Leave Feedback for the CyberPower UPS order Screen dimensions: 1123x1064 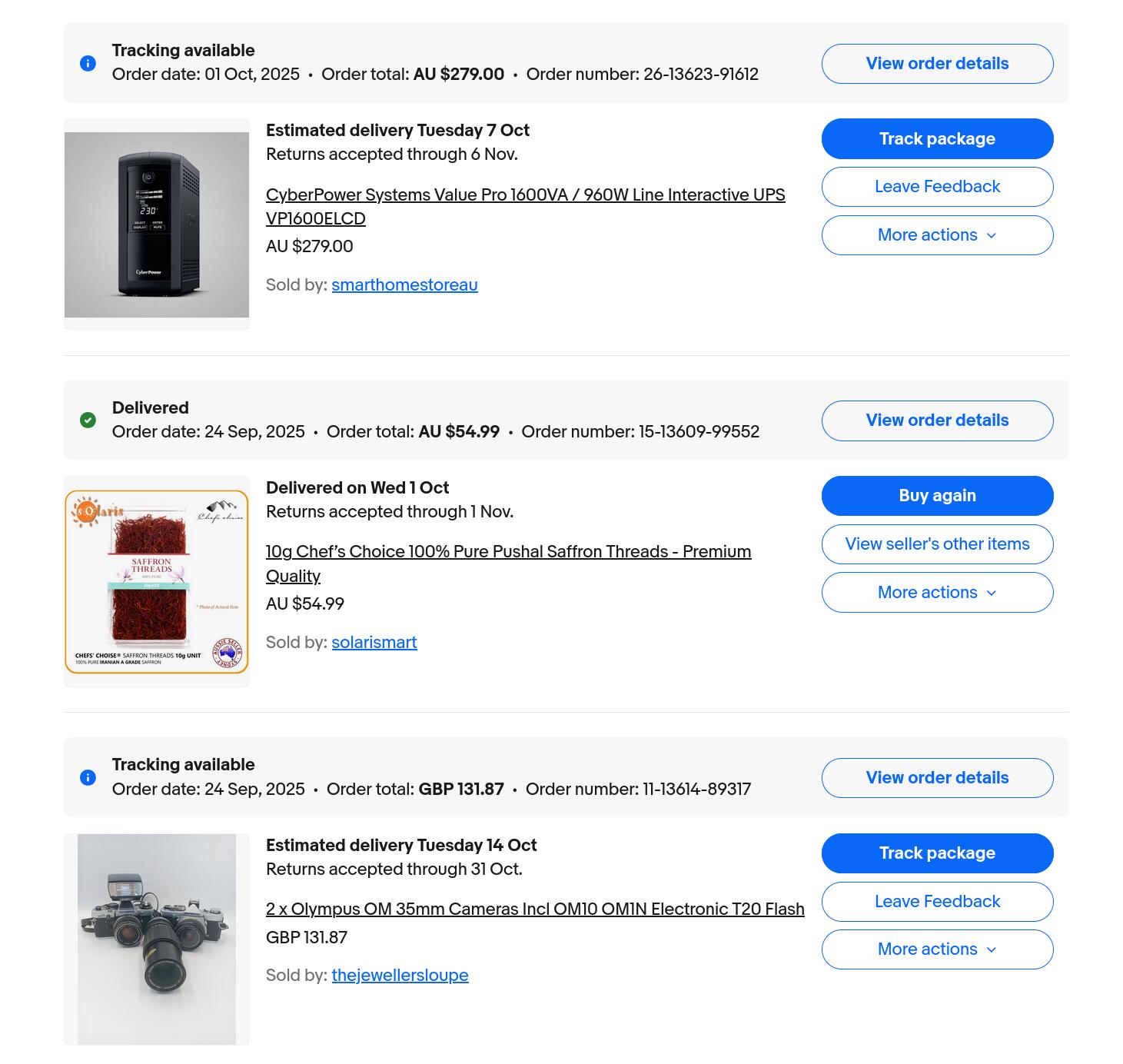coord(936,187)
